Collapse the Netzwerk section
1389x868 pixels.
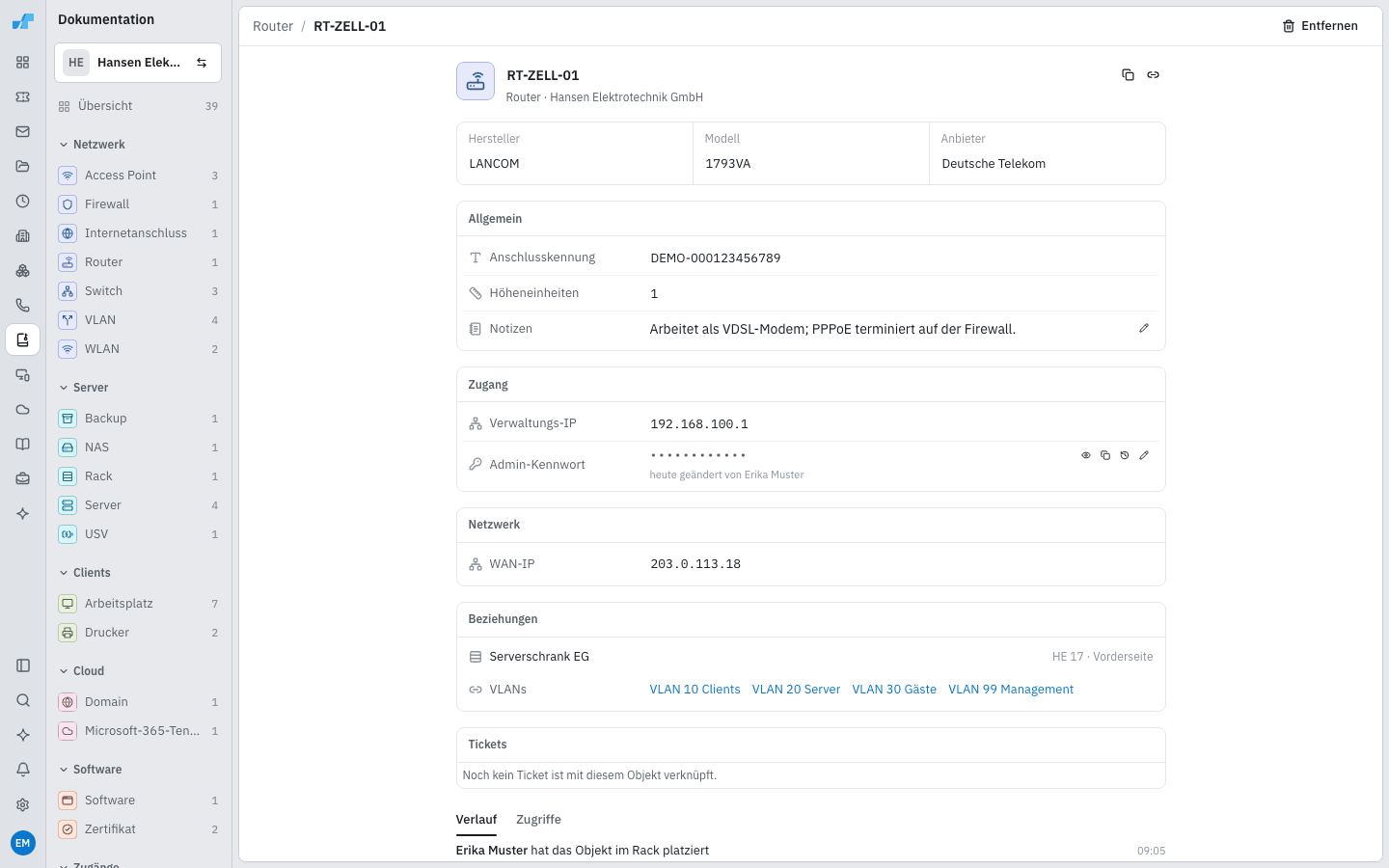coord(93,145)
